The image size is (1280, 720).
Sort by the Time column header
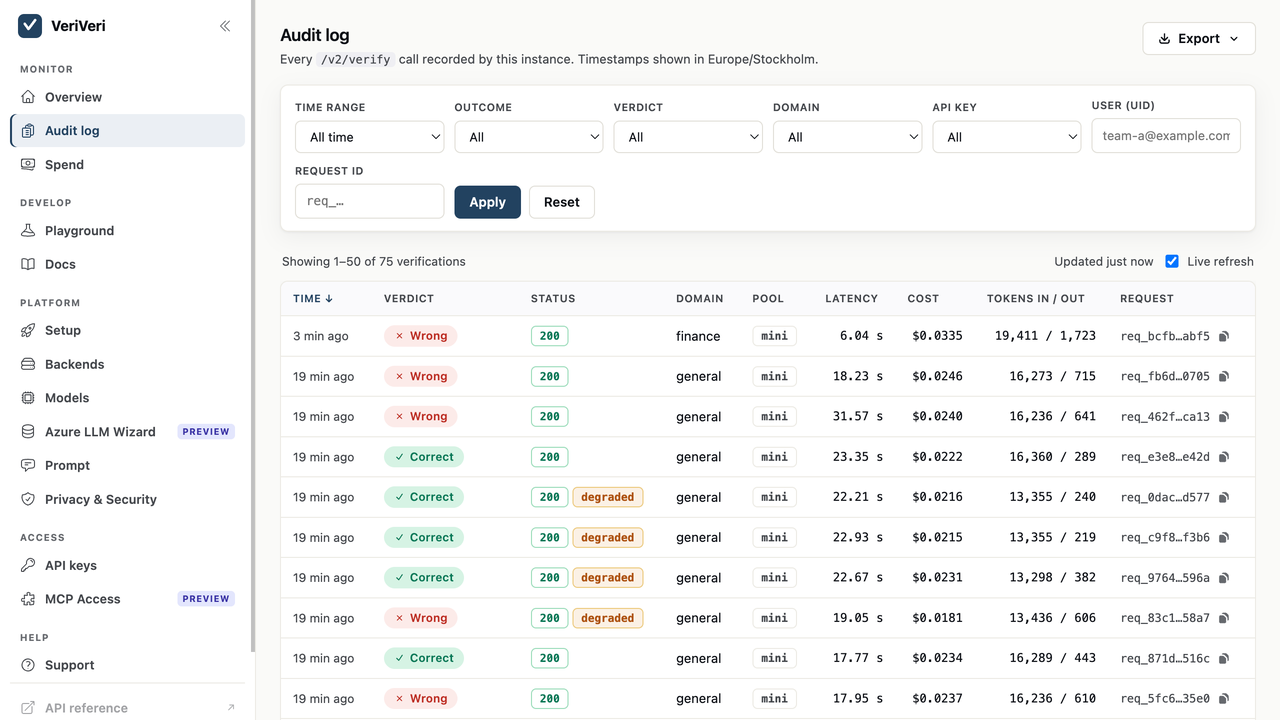313,298
